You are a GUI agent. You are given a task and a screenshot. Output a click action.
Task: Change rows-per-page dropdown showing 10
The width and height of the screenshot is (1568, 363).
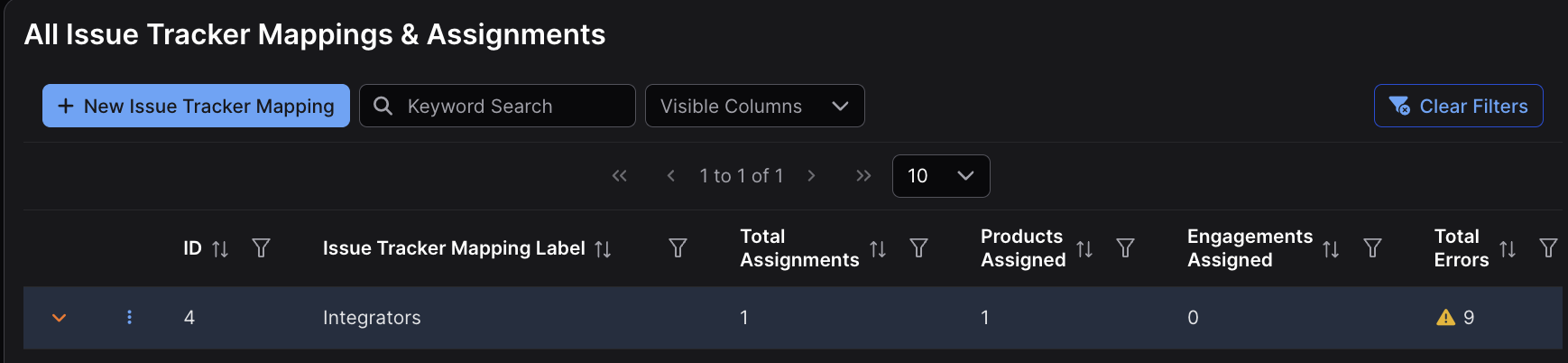(x=940, y=176)
